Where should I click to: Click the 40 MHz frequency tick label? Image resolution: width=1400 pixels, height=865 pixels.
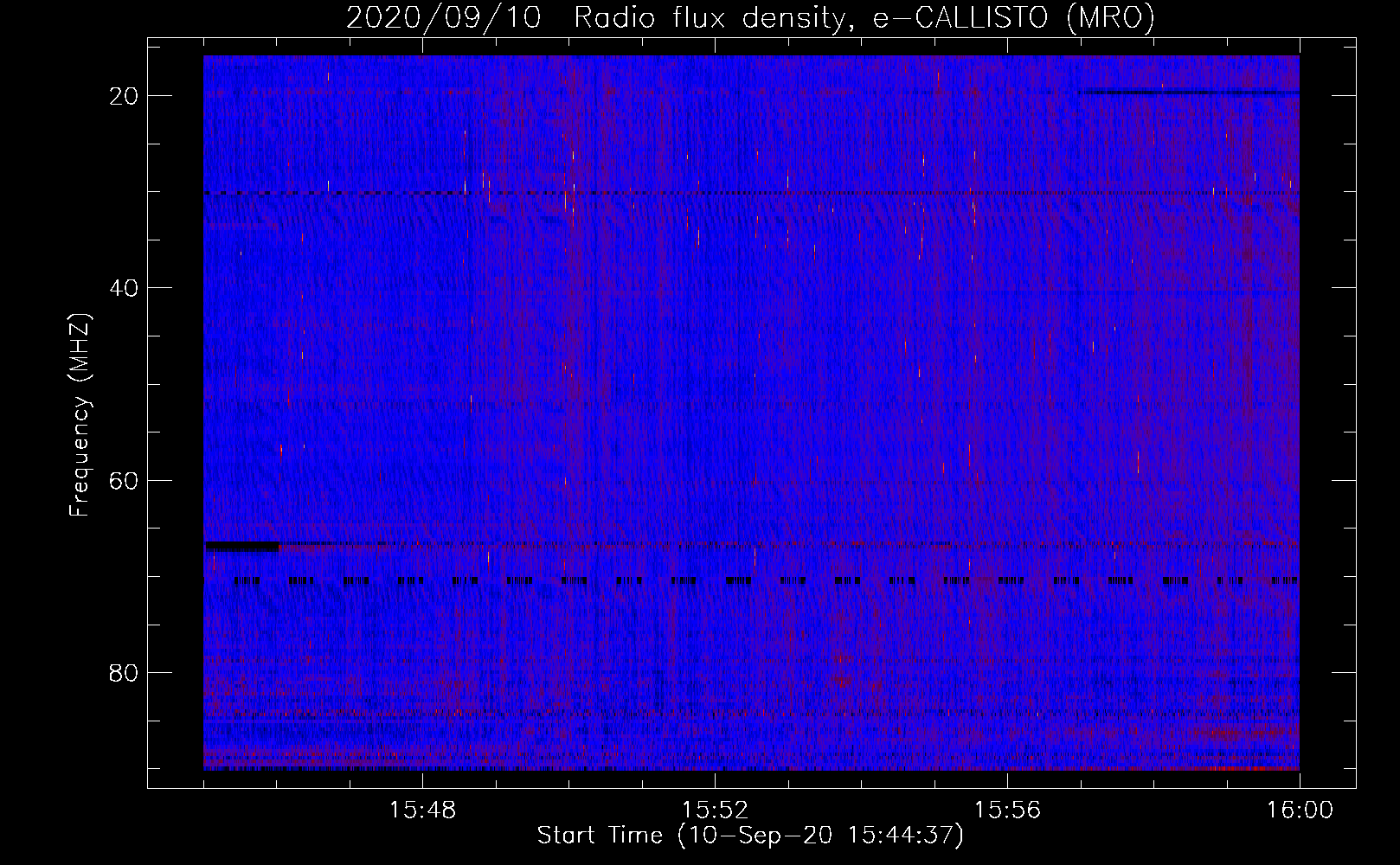[x=125, y=287]
